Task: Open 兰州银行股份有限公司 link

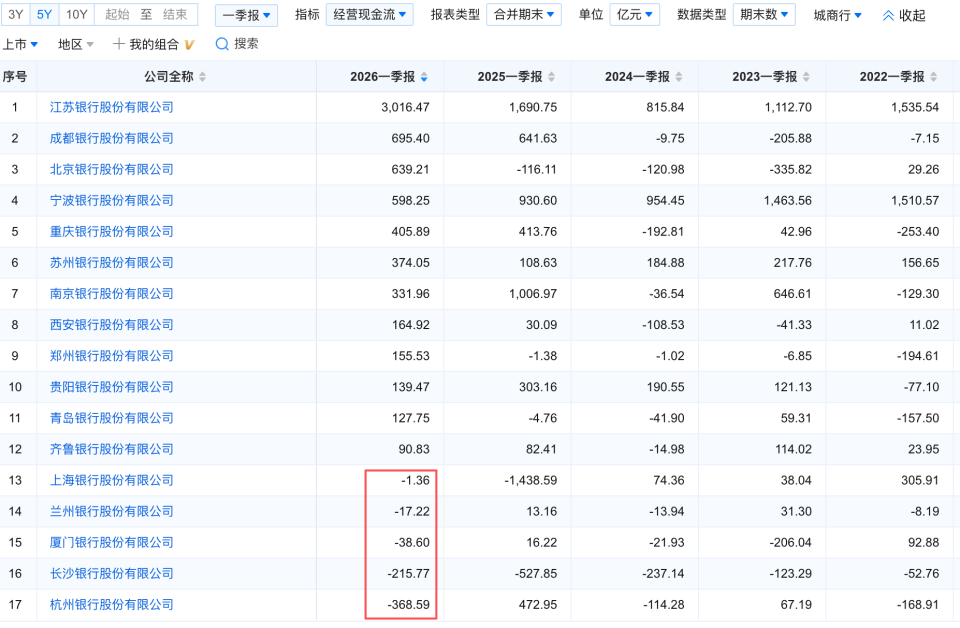Action: click(x=111, y=512)
